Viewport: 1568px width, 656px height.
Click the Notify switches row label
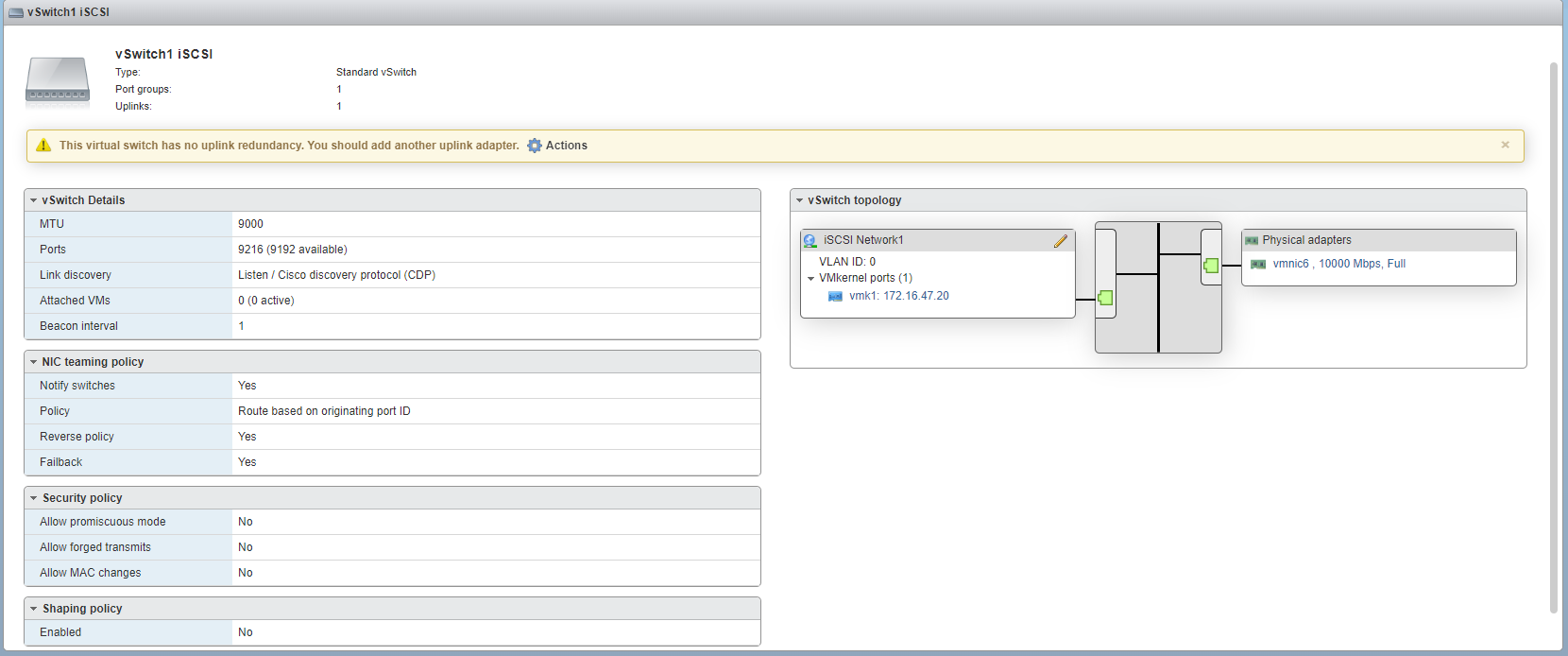77,386
